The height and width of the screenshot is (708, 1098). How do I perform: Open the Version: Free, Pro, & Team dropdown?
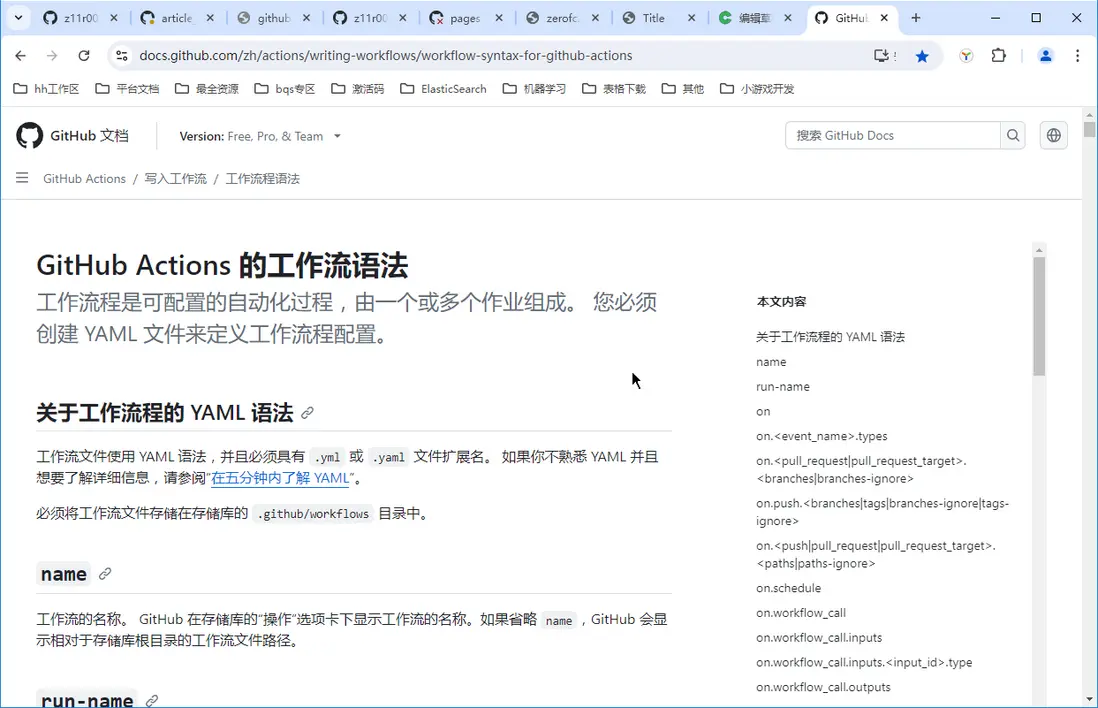(260, 135)
